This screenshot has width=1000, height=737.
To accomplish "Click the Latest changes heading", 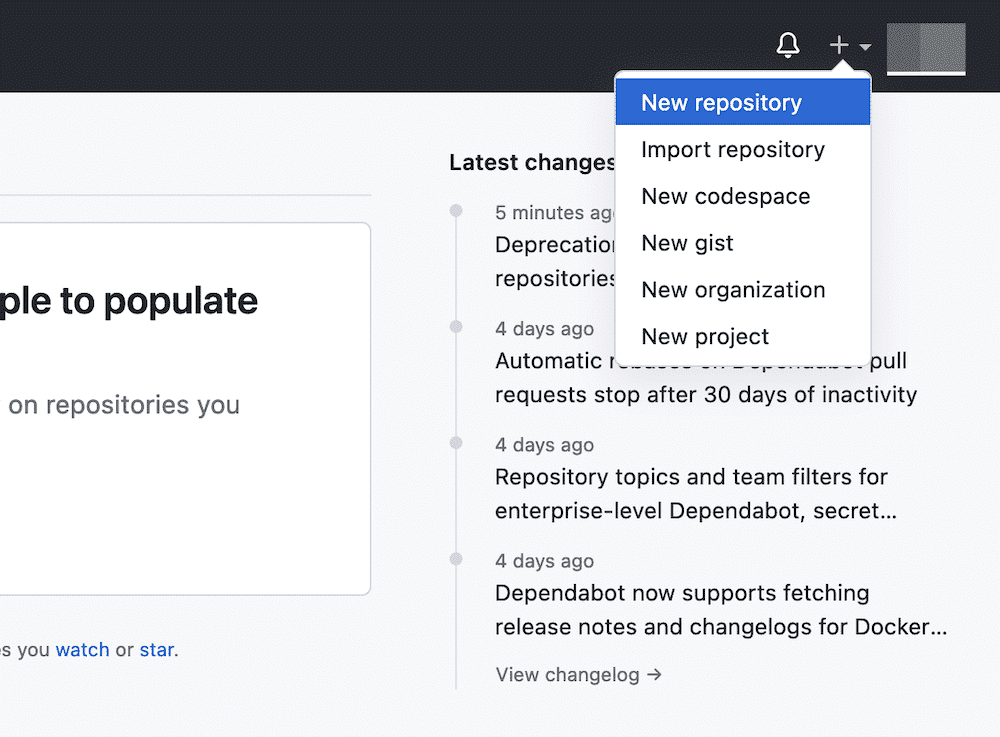I will click(532, 162).
